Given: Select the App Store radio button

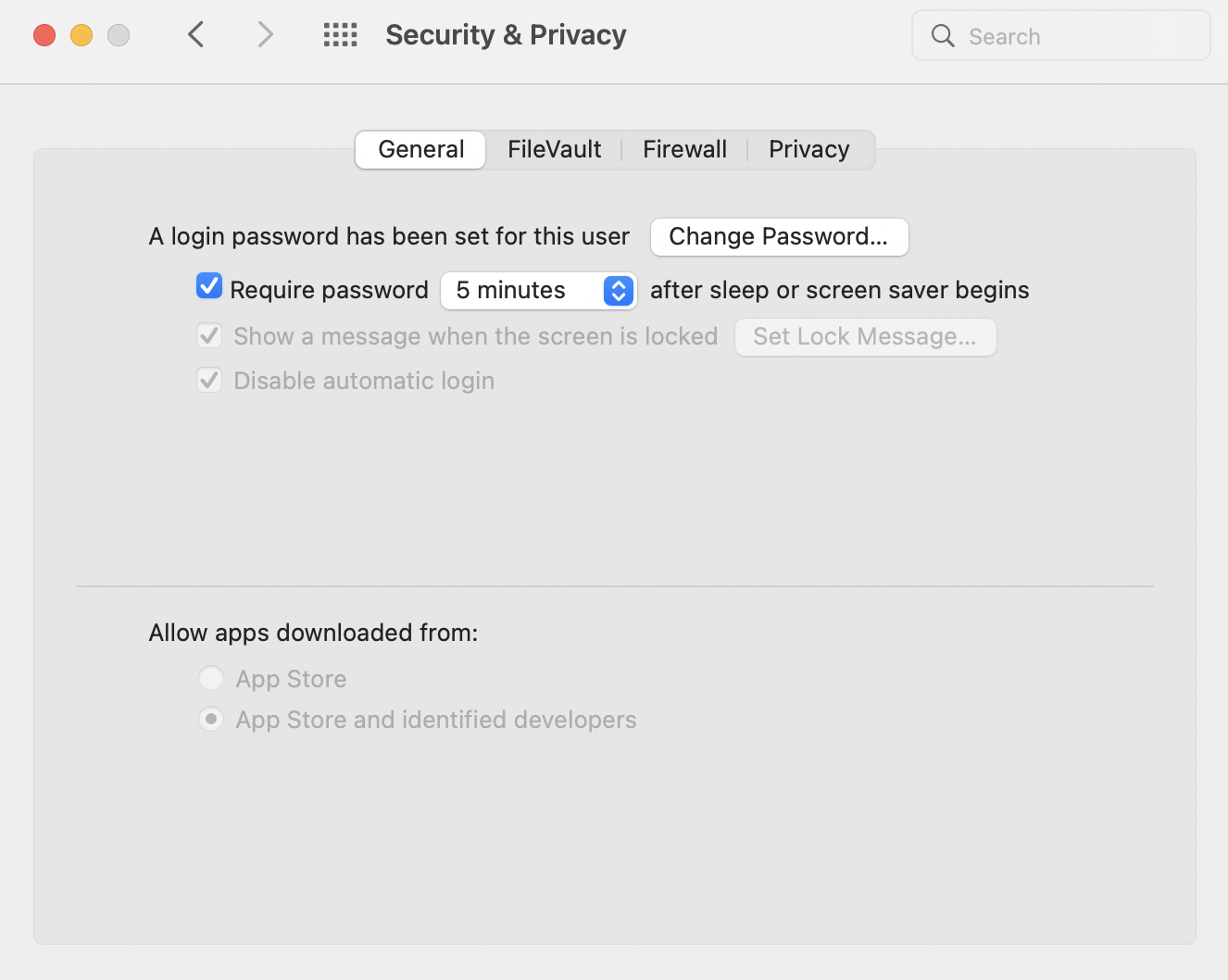Looking at the screenshot, I should pos(211,678).
